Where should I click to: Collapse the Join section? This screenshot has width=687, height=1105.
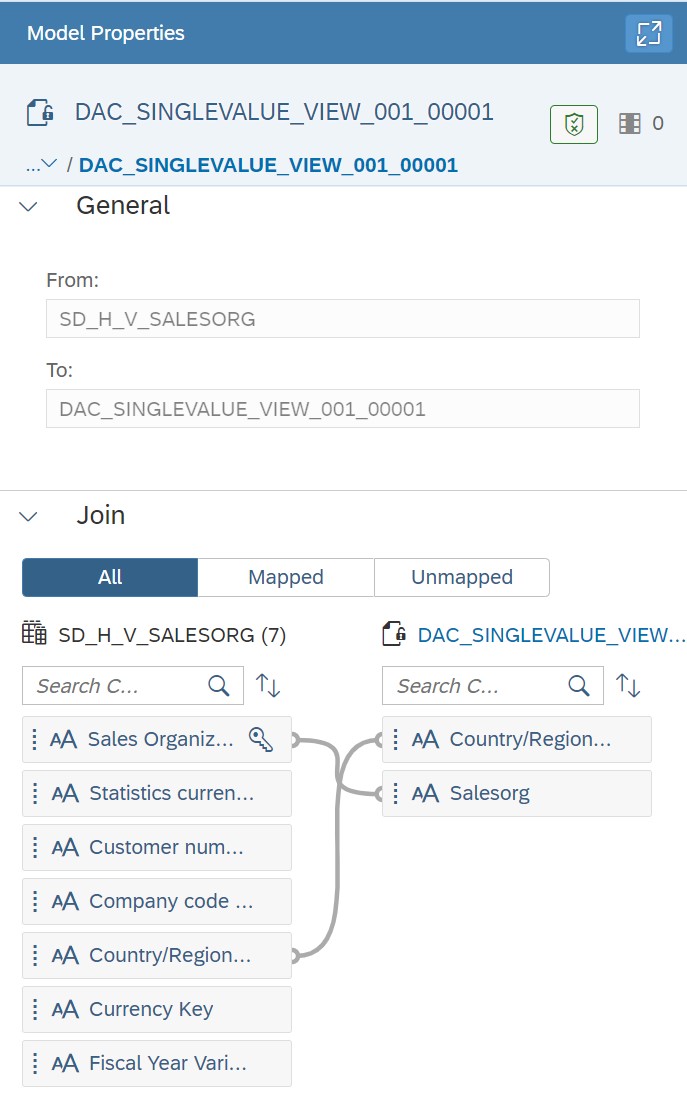(27, 516)
